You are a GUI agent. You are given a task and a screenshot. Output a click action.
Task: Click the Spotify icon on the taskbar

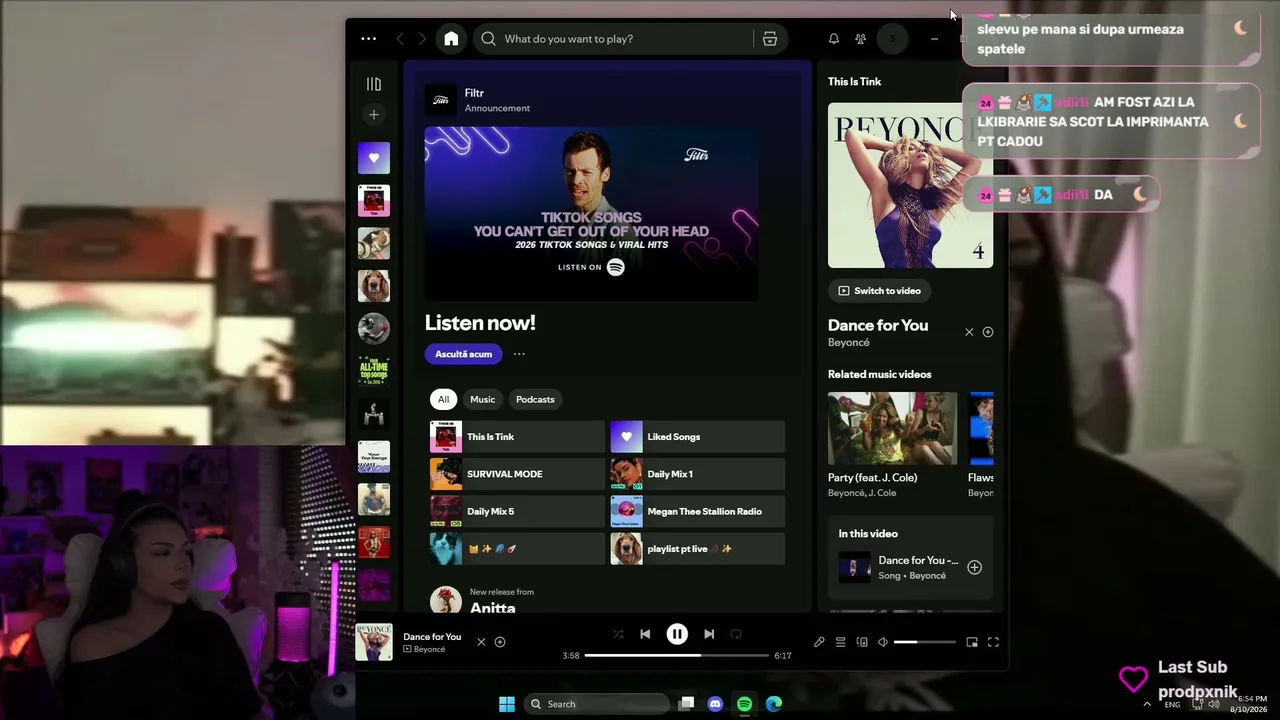pyautogui.click(x=744, y=704)
